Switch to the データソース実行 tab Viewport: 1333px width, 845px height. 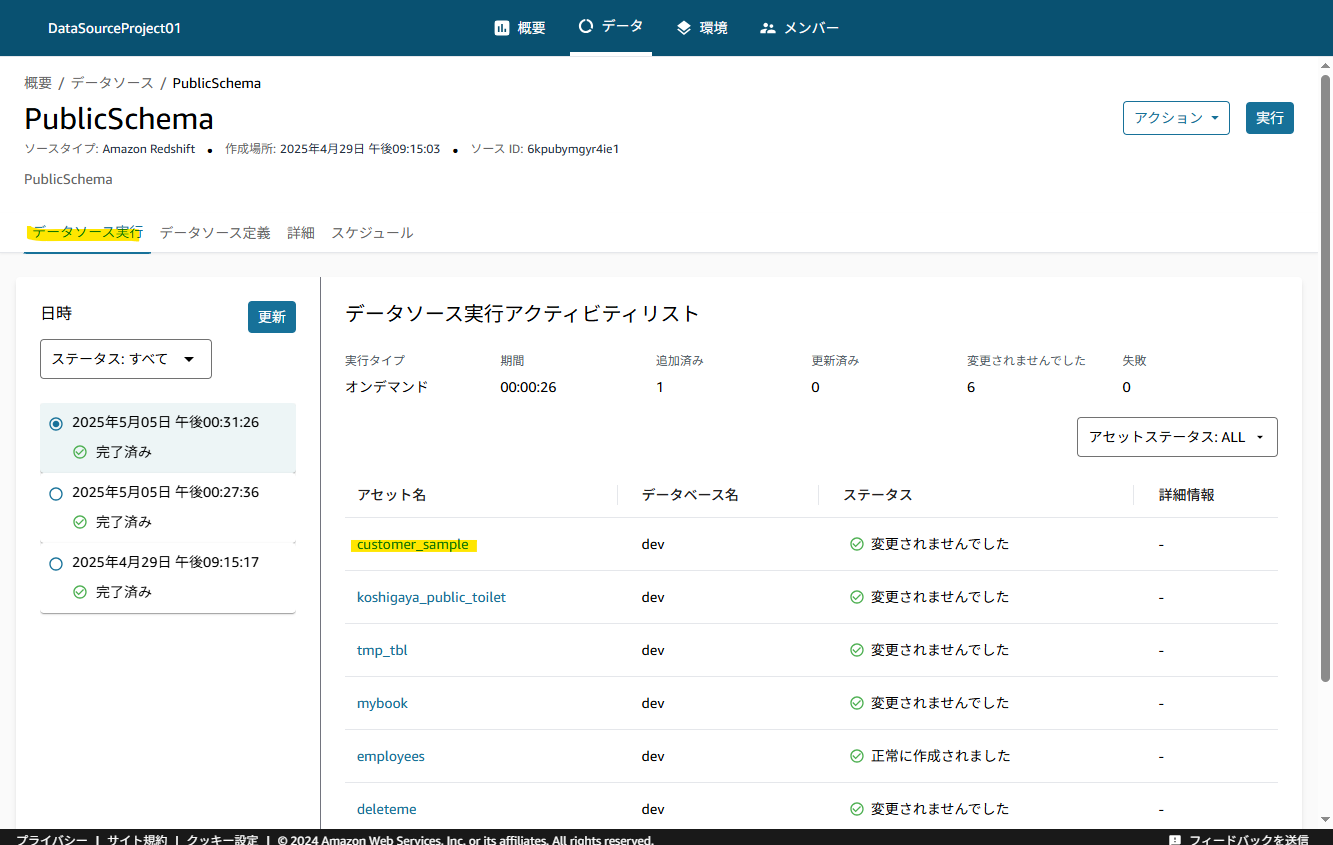(87, 233)
